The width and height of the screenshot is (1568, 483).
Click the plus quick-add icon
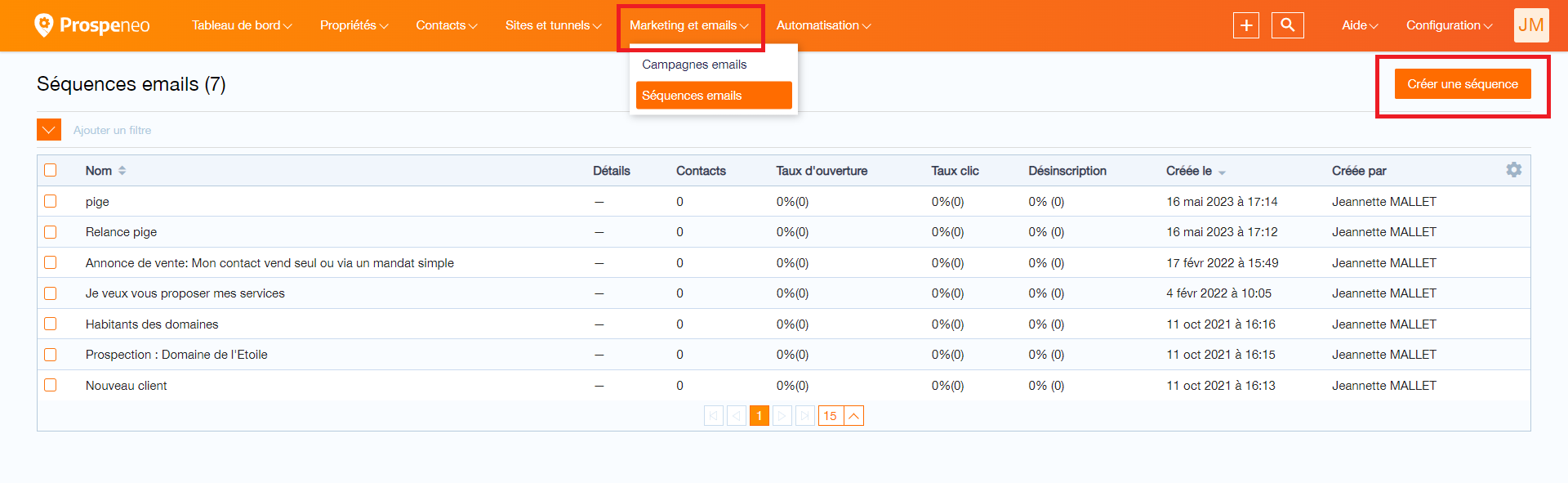[x=1246, y=25]
